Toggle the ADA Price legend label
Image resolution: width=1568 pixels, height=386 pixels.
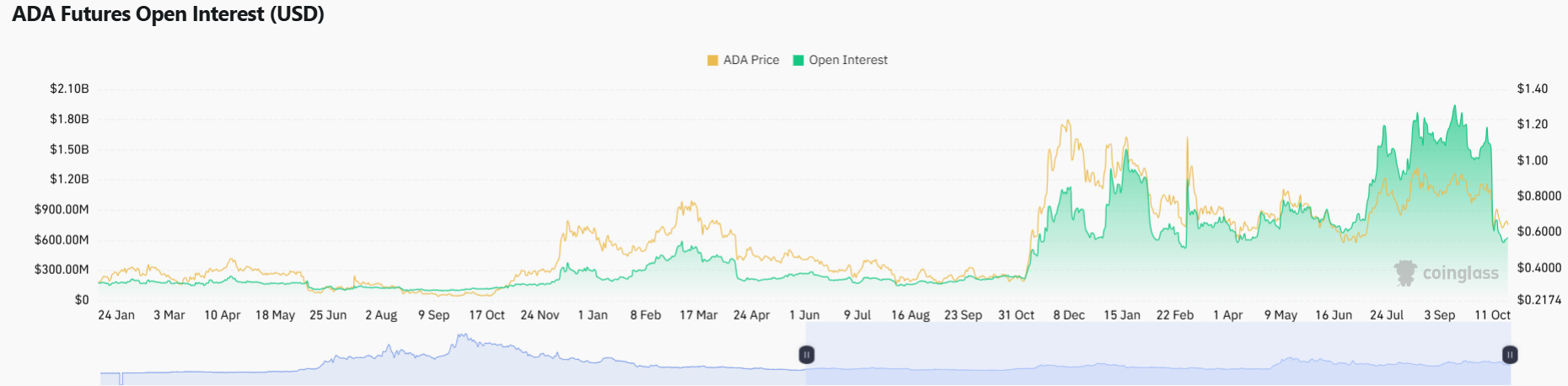click(751, 60)
